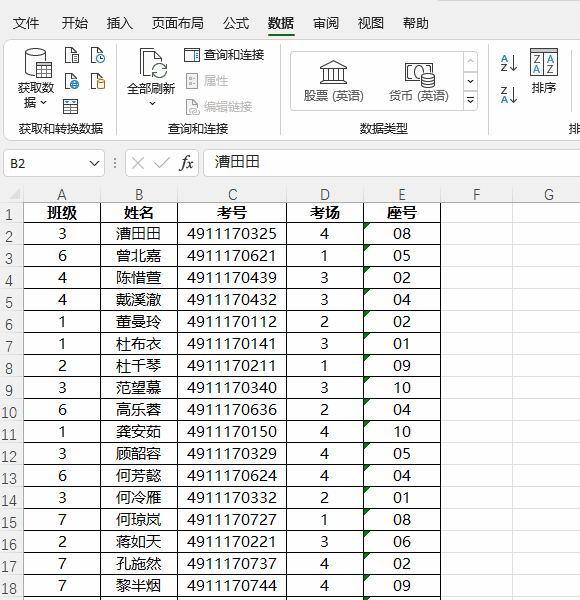The width and height of the screenshot is (580, 600).
Task: Open the Name Box dropdown arrow
Action: click(x=94, y=163)
